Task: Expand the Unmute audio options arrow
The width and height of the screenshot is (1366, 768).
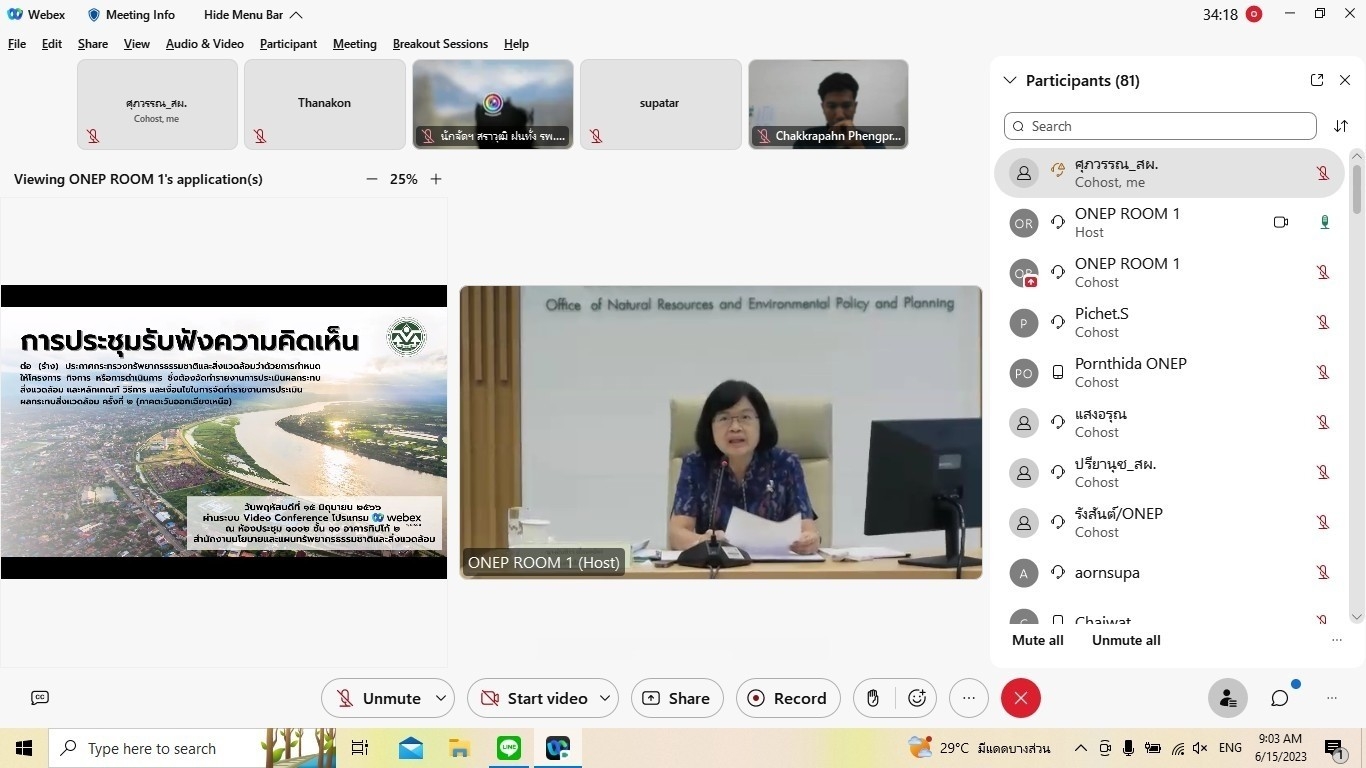Action: (x=441, y=698)
